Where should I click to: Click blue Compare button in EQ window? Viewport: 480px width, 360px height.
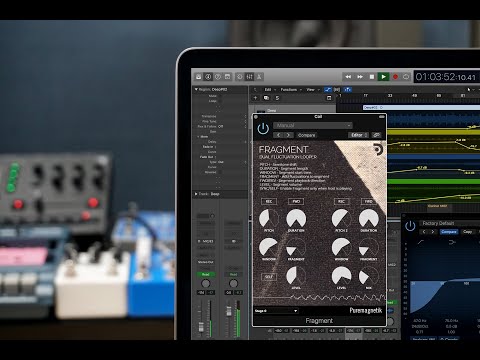click(449, 232)
